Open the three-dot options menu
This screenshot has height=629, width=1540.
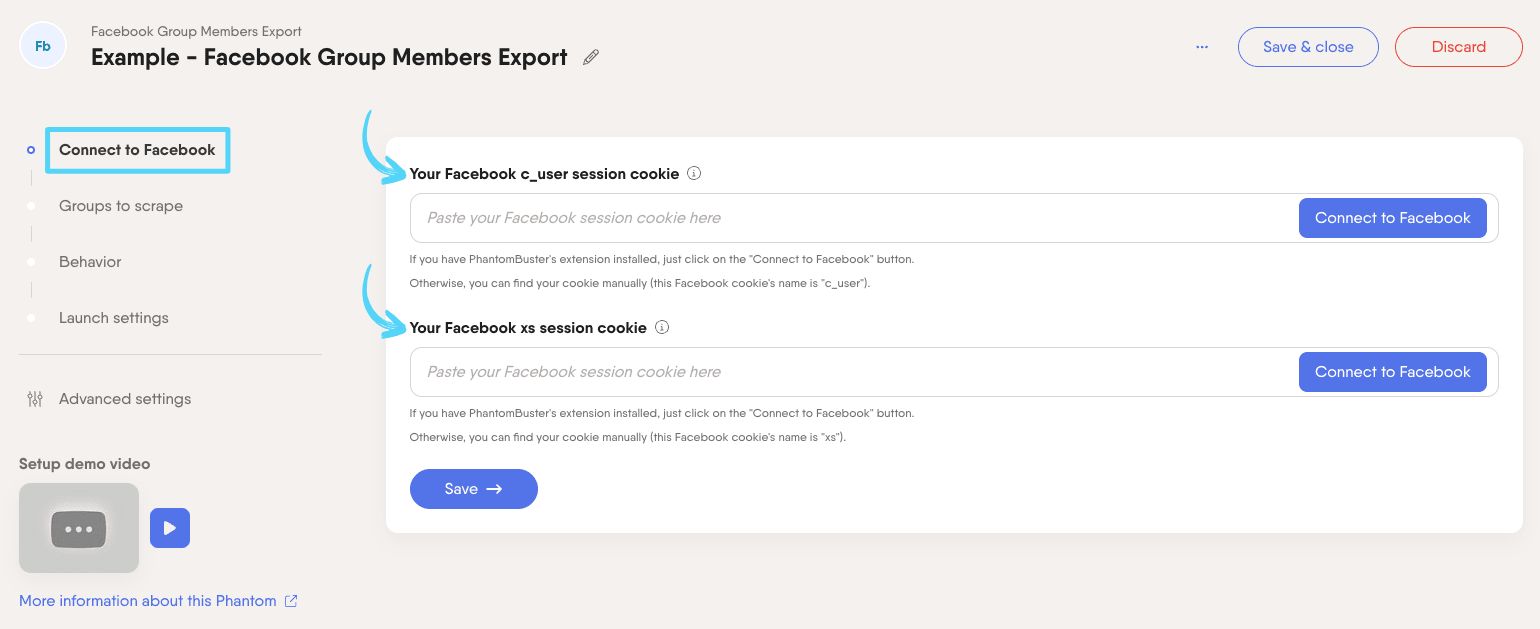[x=1202, y=47]
